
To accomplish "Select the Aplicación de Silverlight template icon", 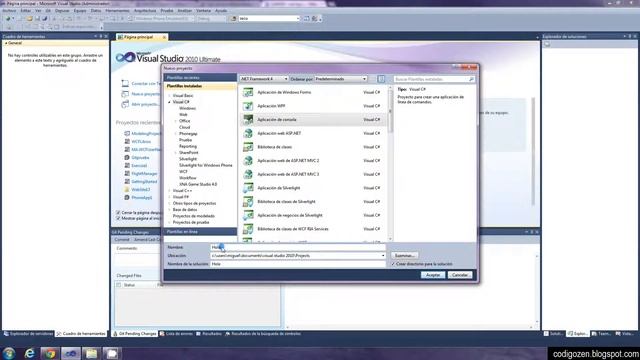I will [248, 188].
